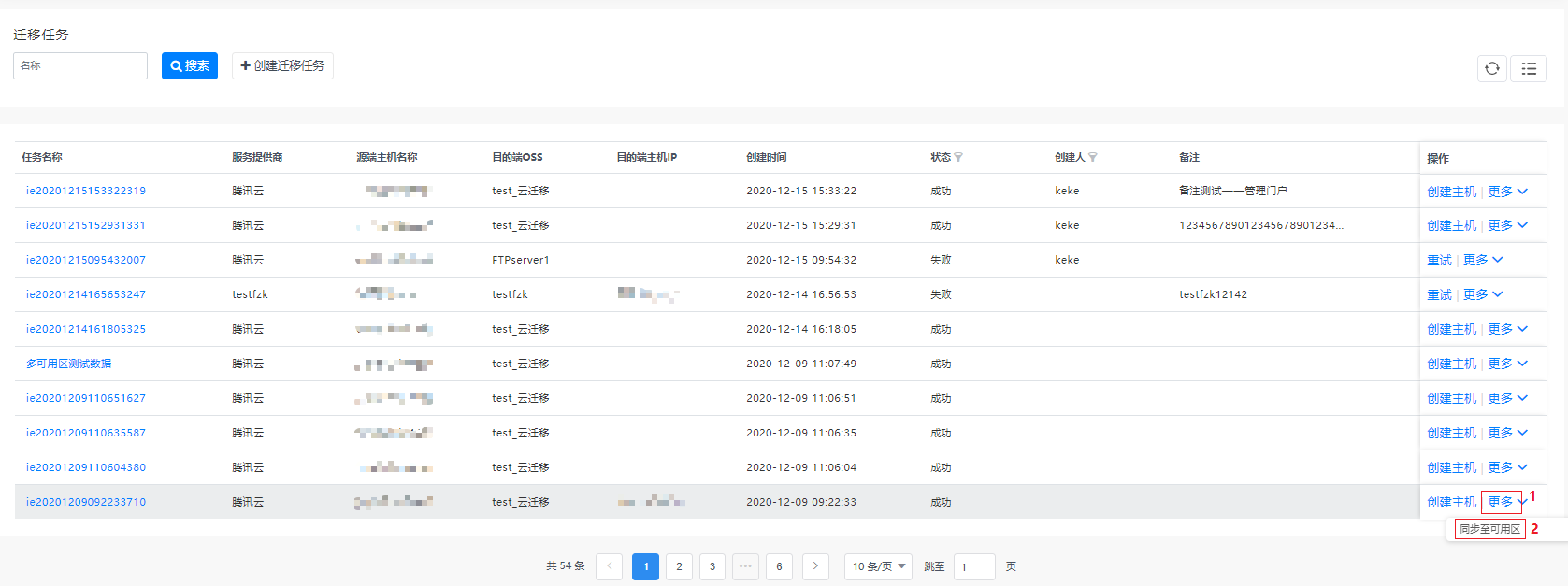
Task: Select 同步至可用区 menu option
Action: (x=1489, y=529)
